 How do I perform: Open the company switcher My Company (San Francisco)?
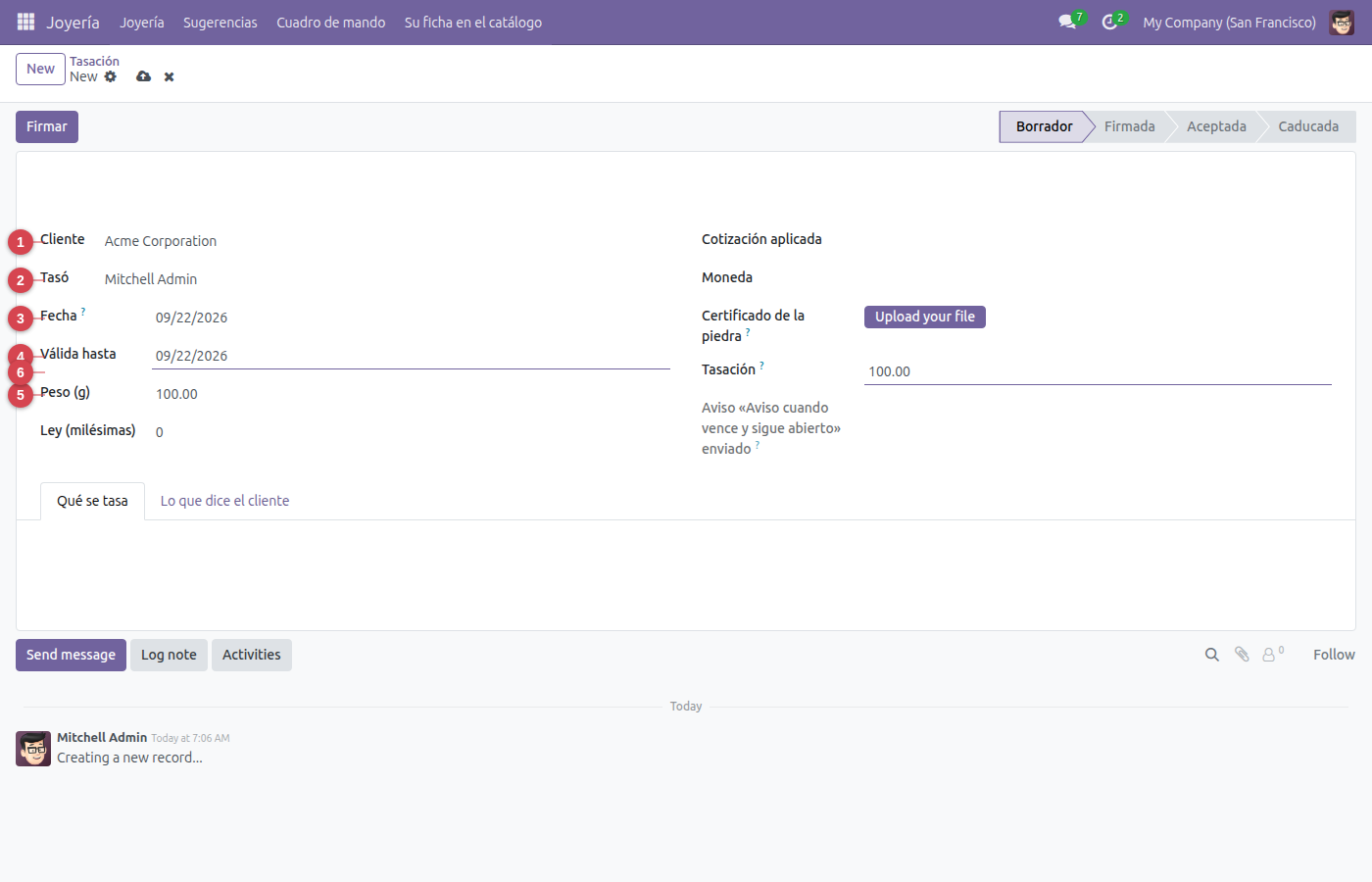point(1229,22)
